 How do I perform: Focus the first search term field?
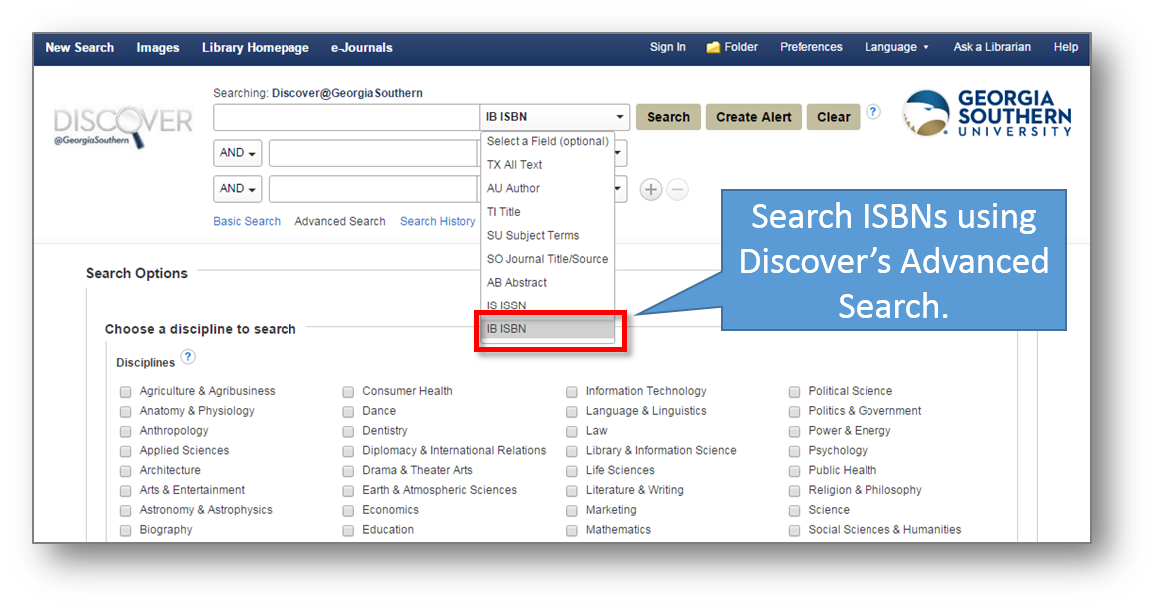[x=347, y=117]
